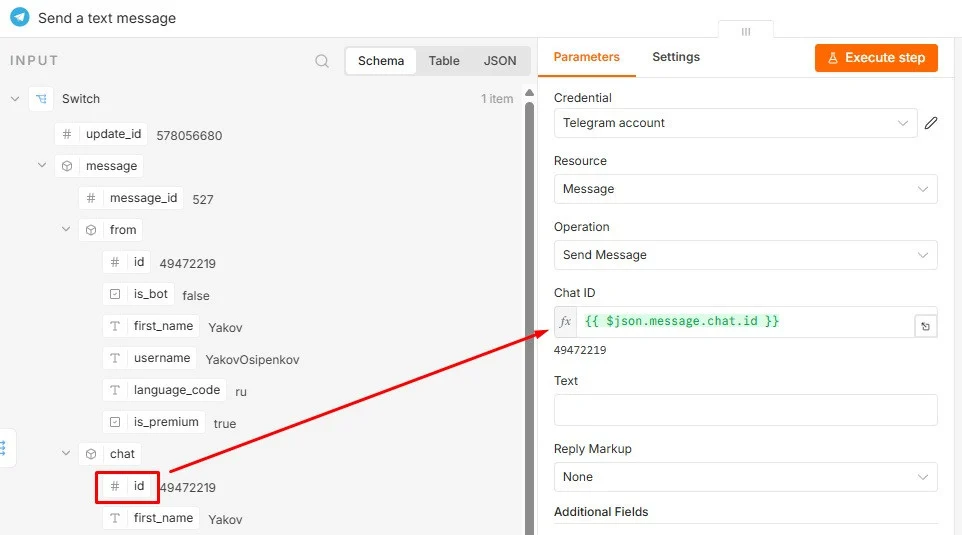
Task: Open the Reply Markup dropdown
Action: pyautogui.click(x=745, y=477)
